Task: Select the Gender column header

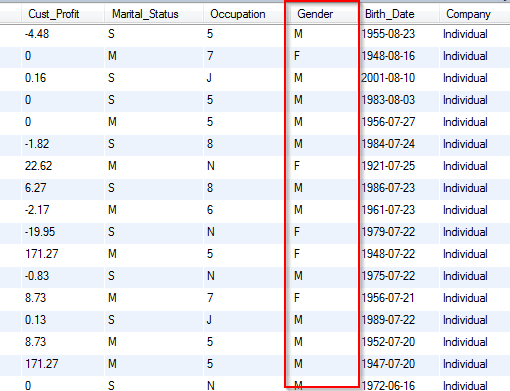Action: point(315,14)
